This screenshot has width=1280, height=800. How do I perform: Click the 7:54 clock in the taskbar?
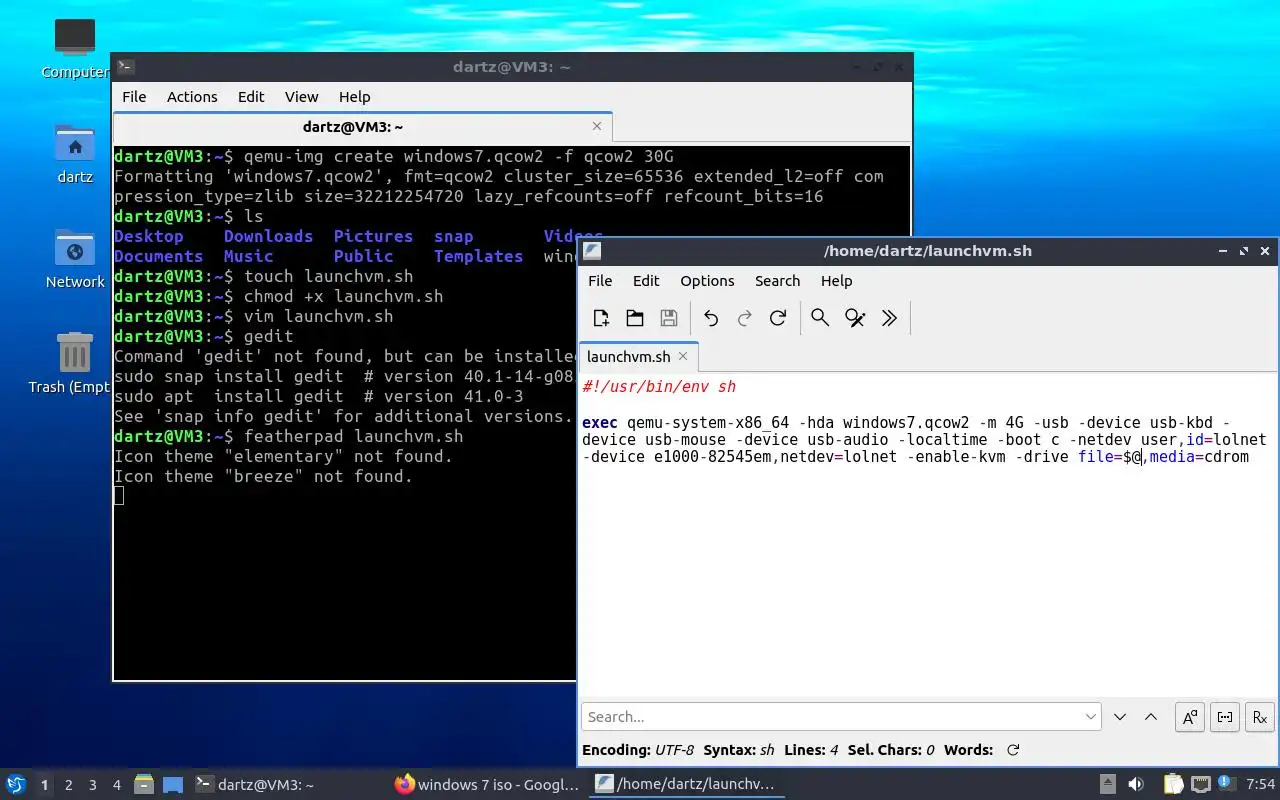coord(1261,785)
